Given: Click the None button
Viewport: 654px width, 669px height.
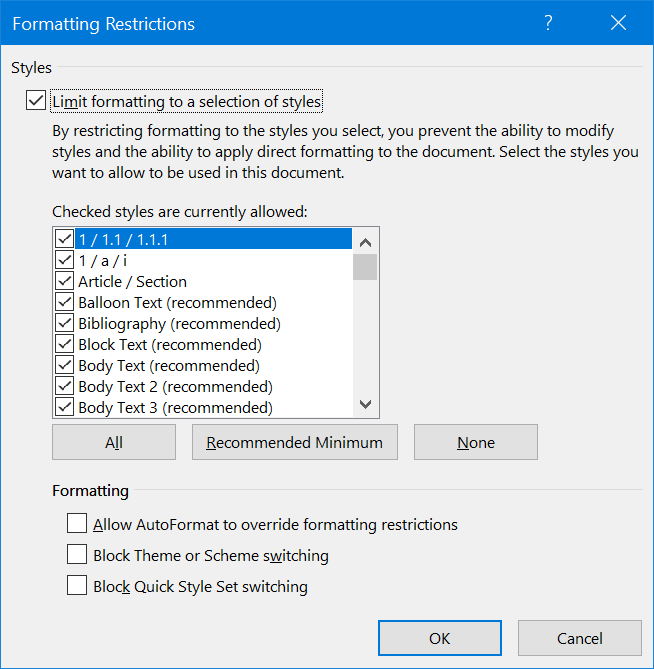Looking at the screenshot, I should pyautogui.click(x=476, y=442).
